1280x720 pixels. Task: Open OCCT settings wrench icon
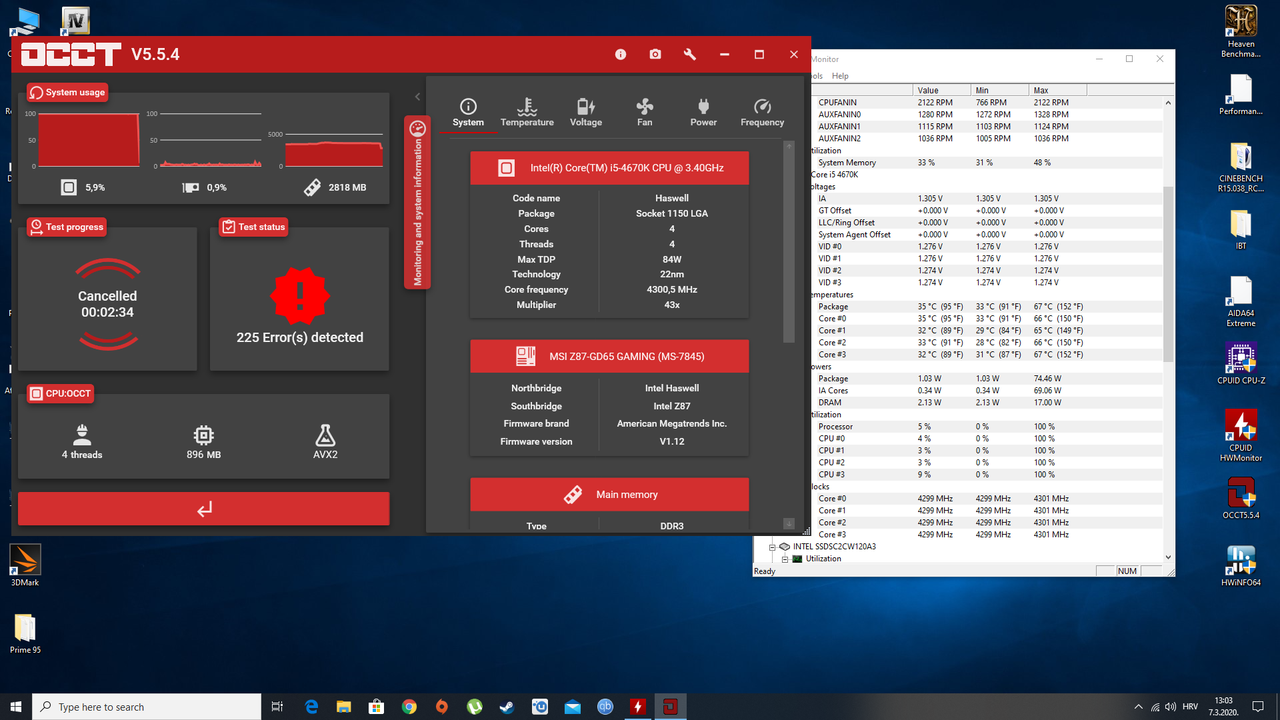689,54
